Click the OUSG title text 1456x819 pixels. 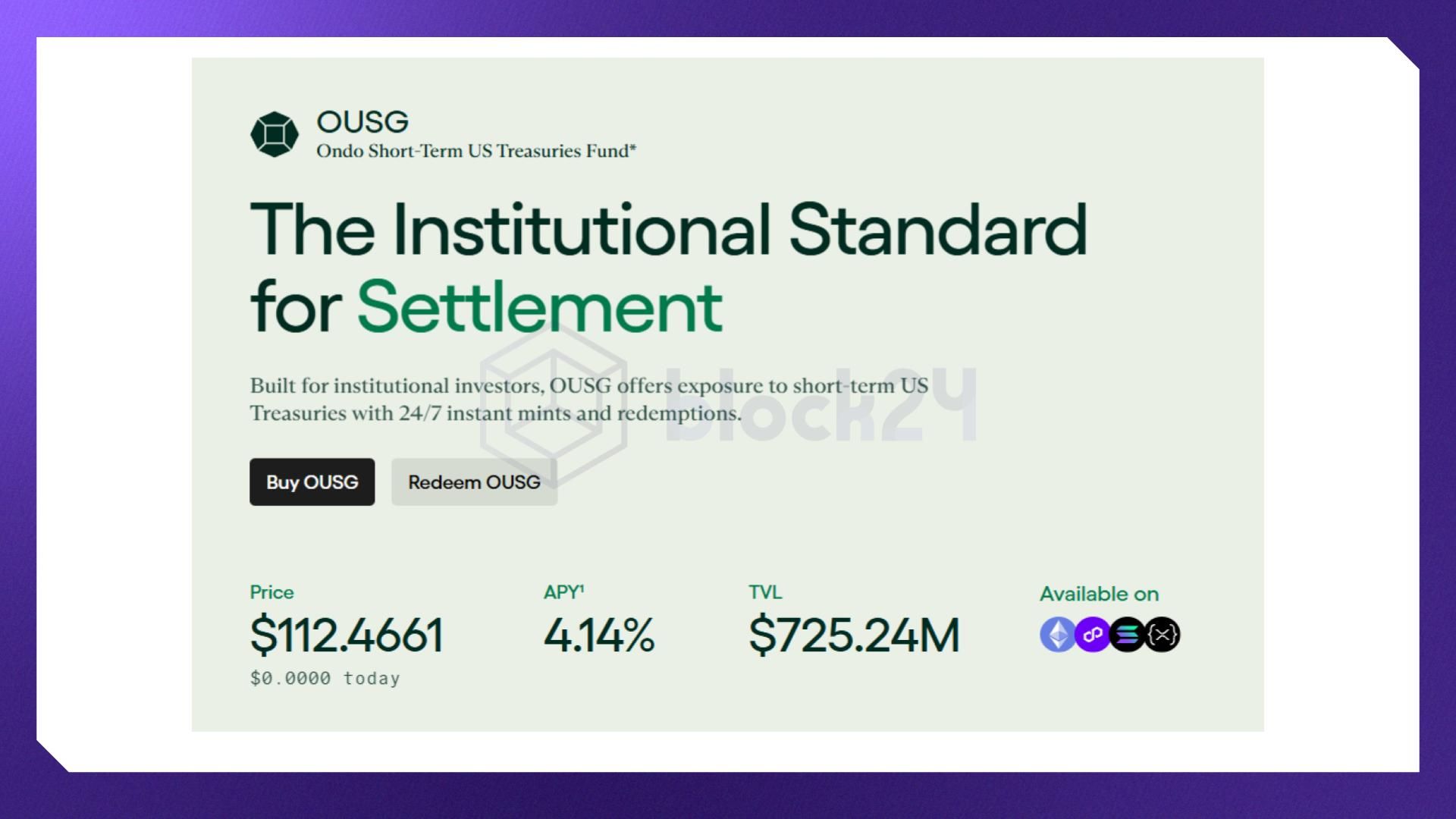[x=362, y=121]
